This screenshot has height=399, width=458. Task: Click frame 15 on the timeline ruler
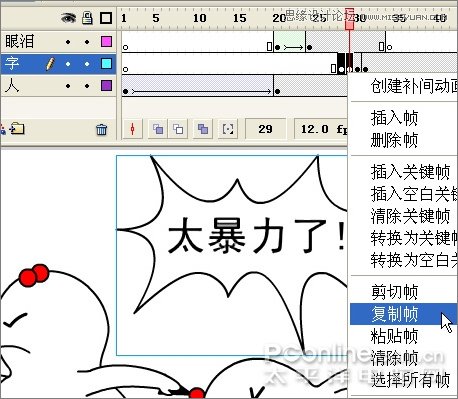(240, 18)
